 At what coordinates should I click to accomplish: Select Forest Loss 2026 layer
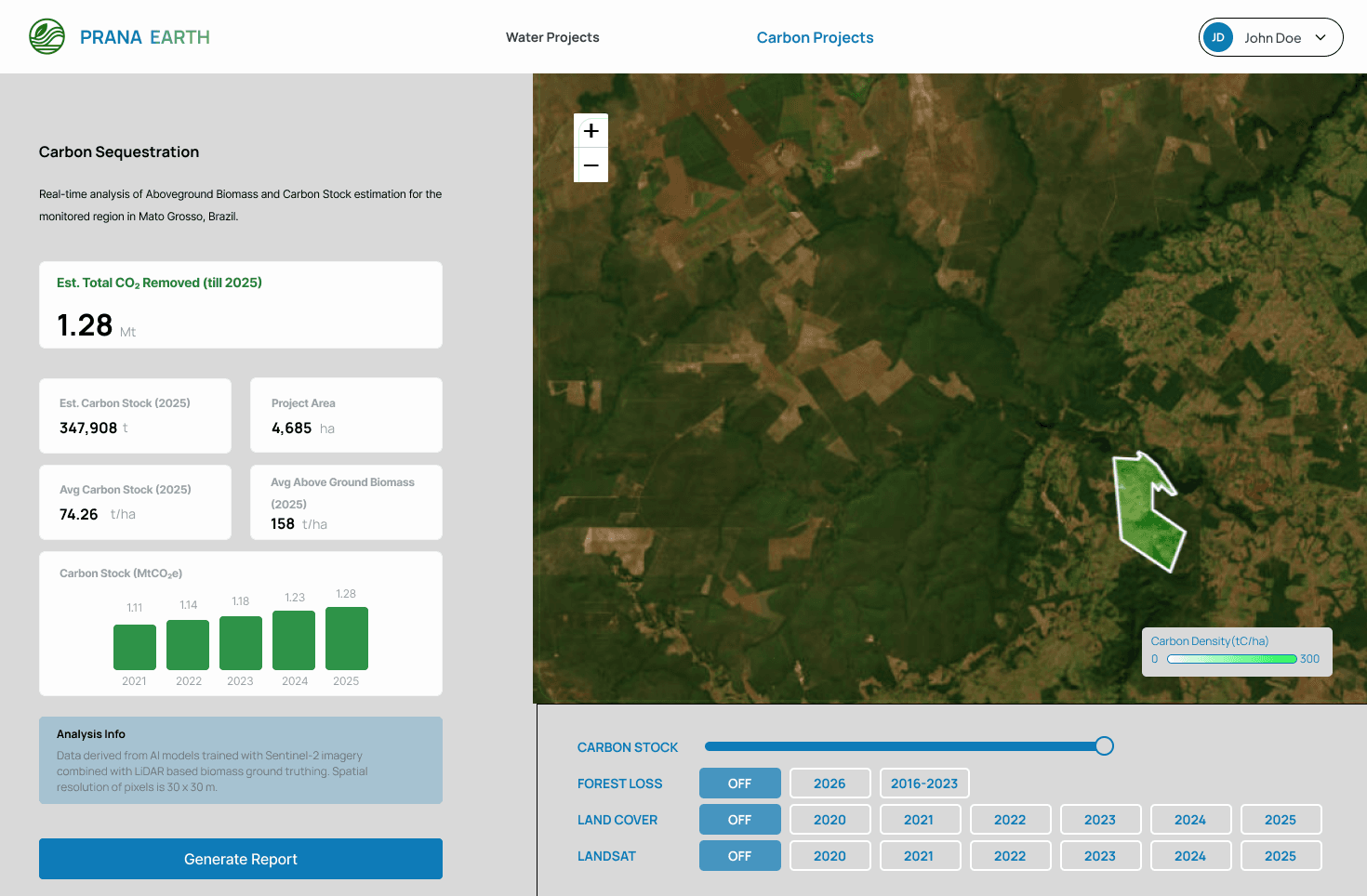tap(830, 784)
